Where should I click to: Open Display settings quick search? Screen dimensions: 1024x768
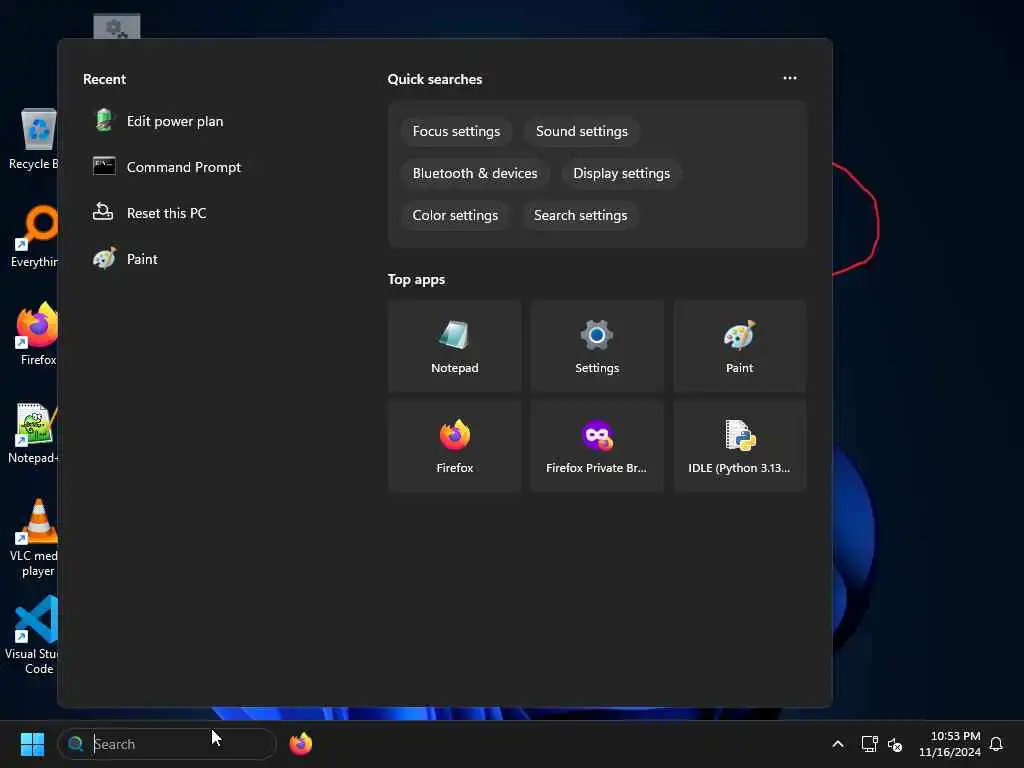pos(621,173)
